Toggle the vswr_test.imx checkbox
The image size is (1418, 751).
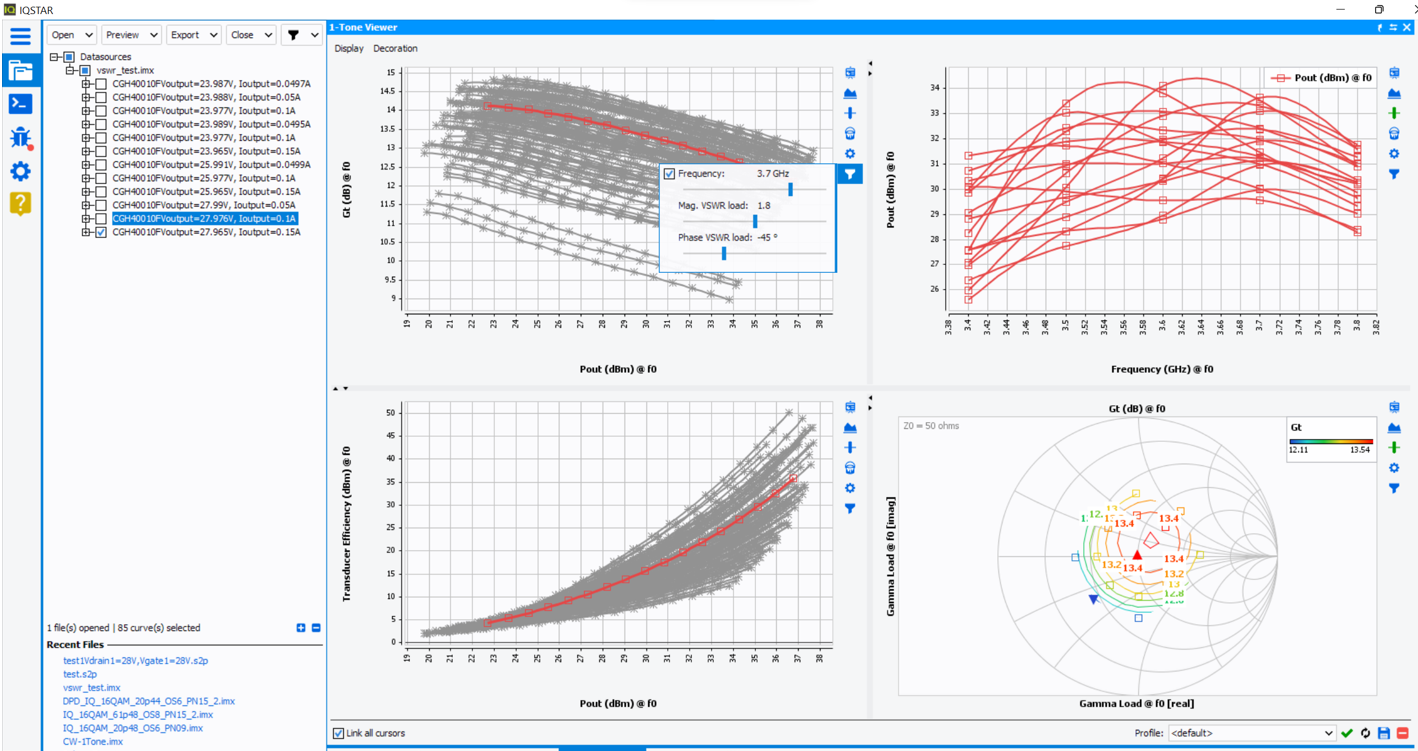tap(85, 71)
